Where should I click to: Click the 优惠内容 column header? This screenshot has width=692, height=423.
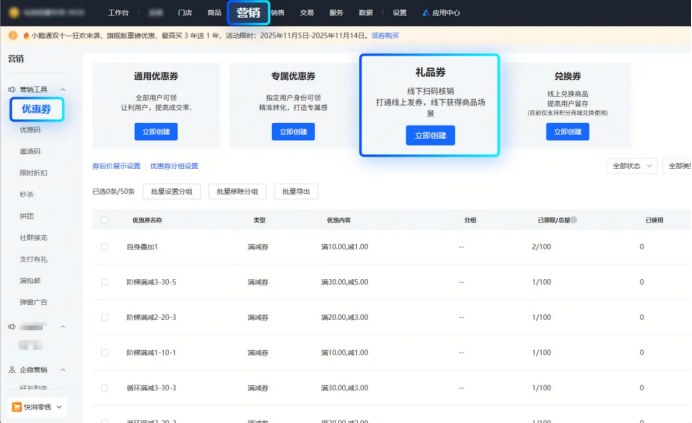[x=338, y=220]
